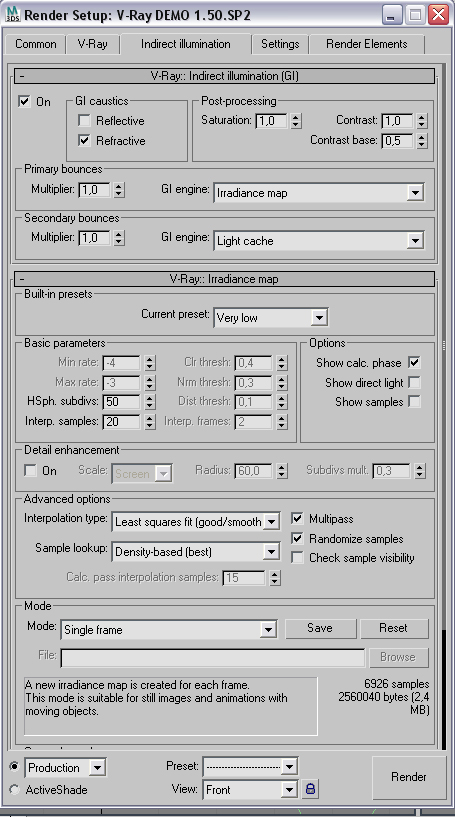
Task: Click the HSph. subdivs field
Action: [x=121, y=402]
